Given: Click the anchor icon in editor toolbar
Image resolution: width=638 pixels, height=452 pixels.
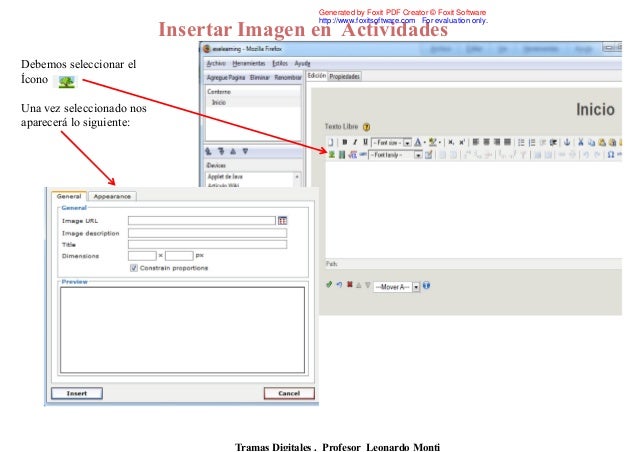Looking at the screenshot, I should 567,142.
